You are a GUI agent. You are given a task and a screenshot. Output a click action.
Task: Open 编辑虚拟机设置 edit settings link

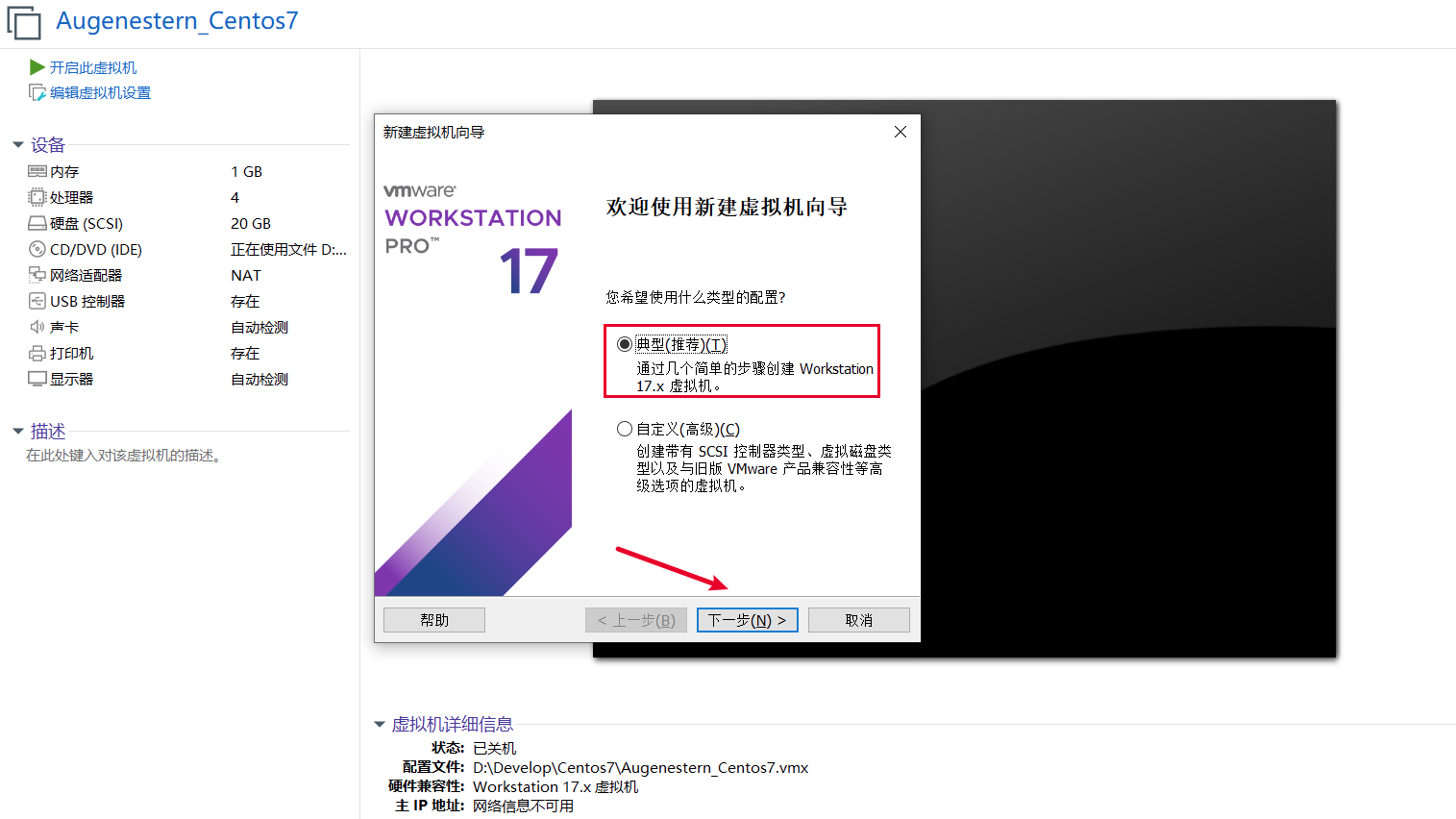(x=100, y=92)
